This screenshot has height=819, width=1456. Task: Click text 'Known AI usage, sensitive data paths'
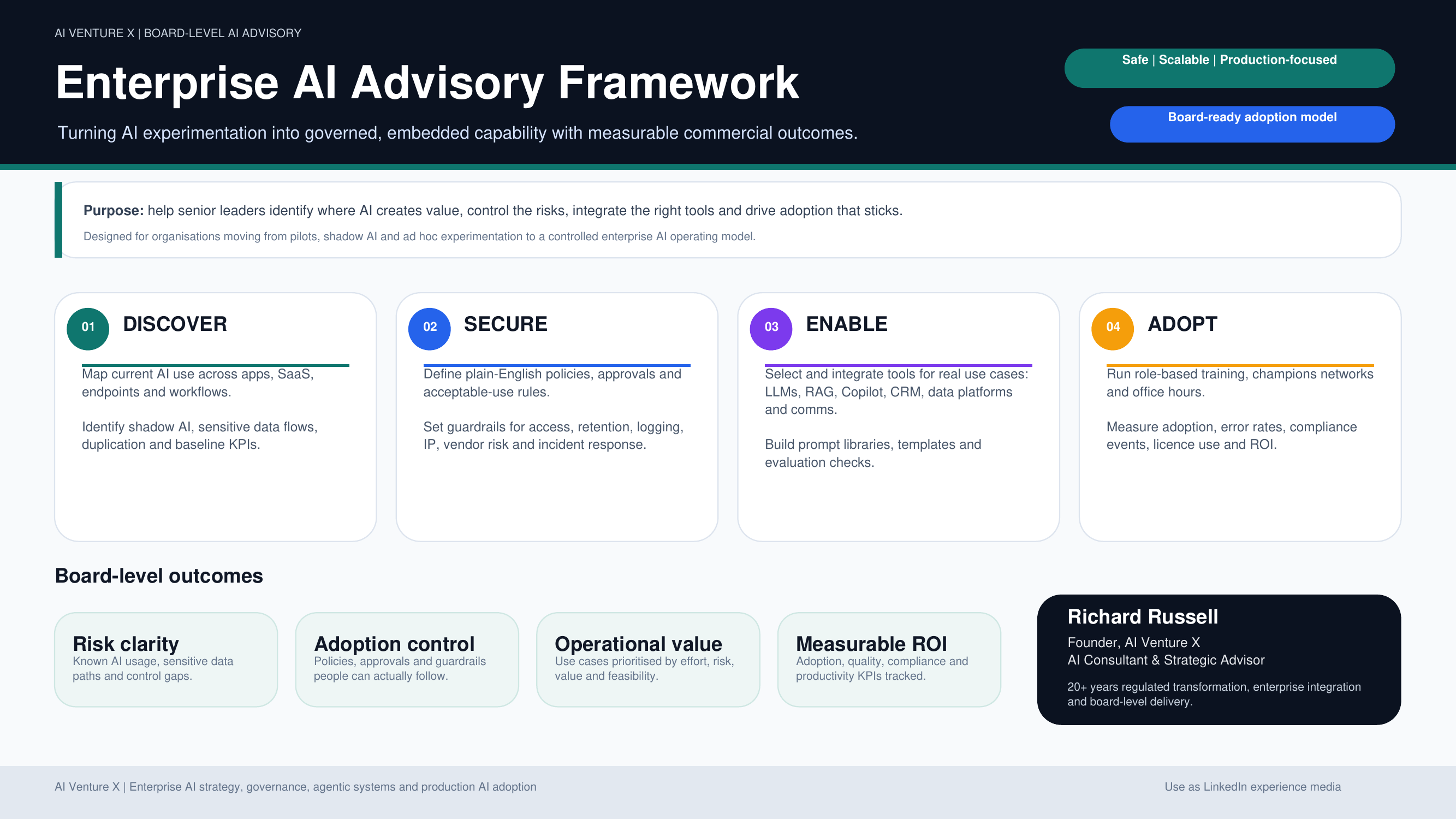(153, 669)
